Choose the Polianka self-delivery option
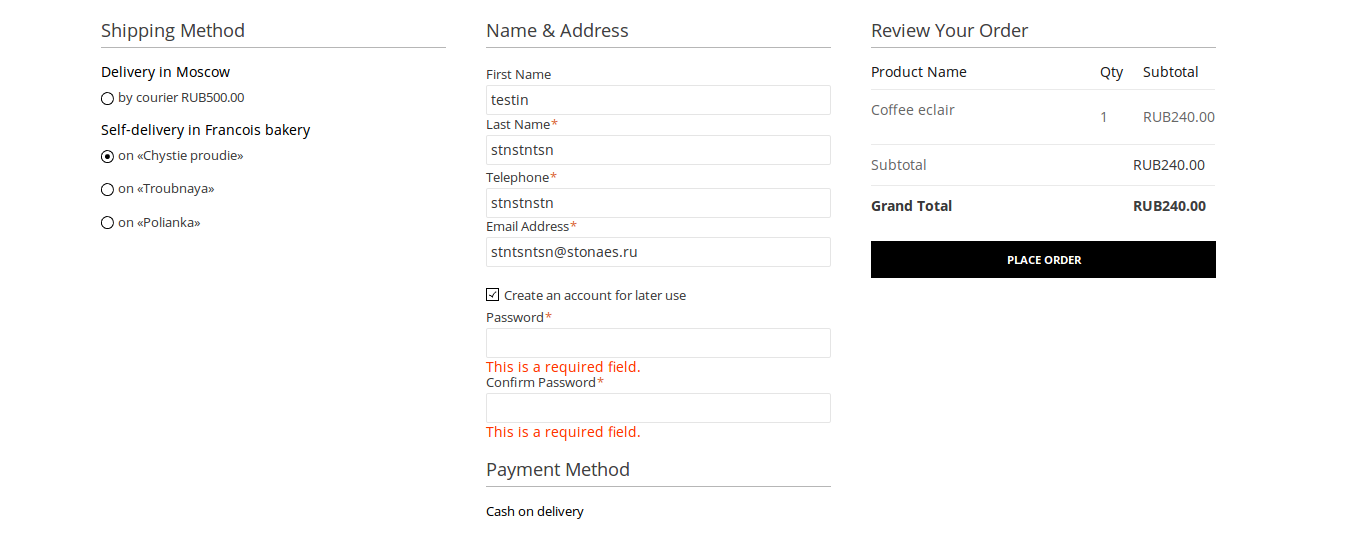 click(107, 223)
